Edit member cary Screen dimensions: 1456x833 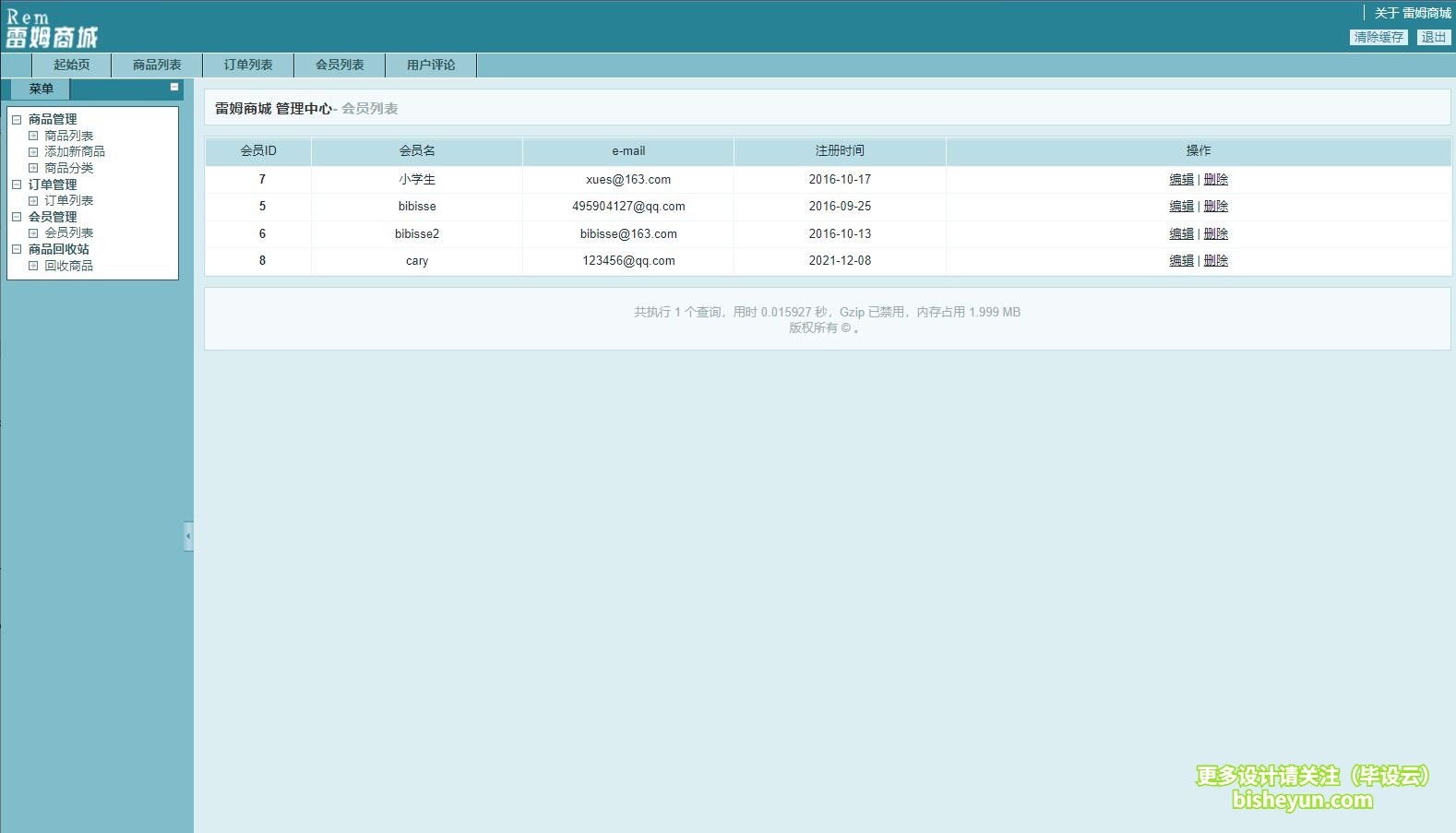(1181, 260)
